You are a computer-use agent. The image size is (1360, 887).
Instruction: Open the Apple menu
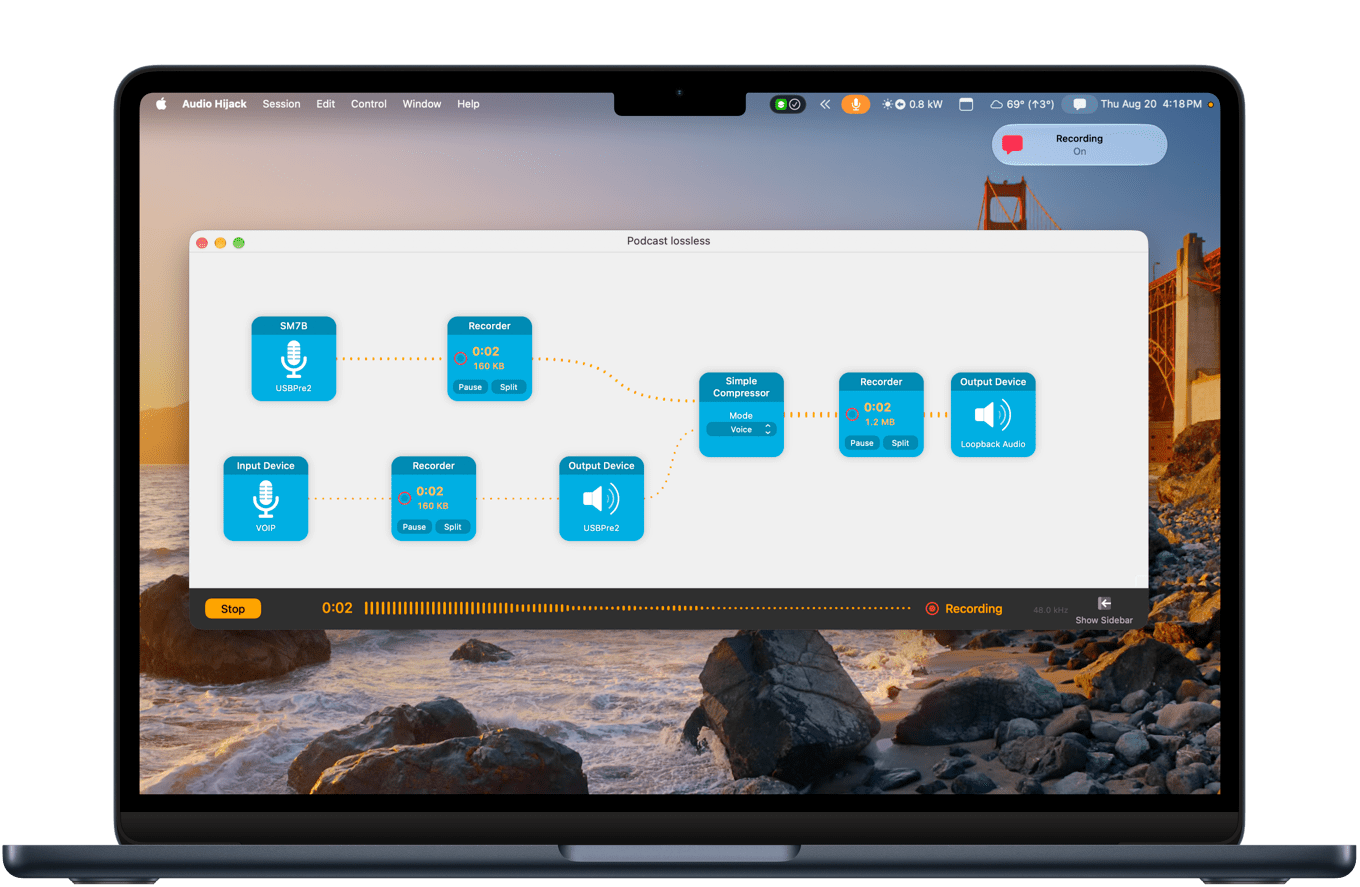[x=160, y=104]
